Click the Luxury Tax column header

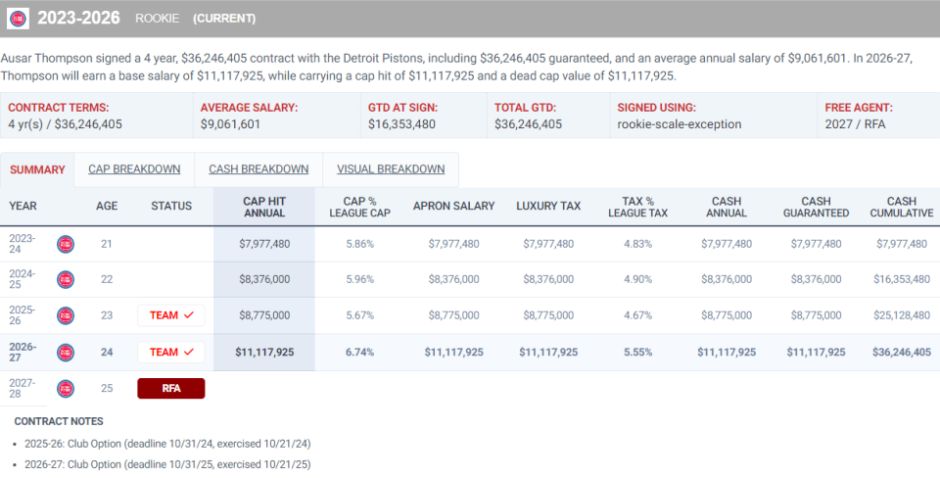pyautogui.click(x=549, y=206)
